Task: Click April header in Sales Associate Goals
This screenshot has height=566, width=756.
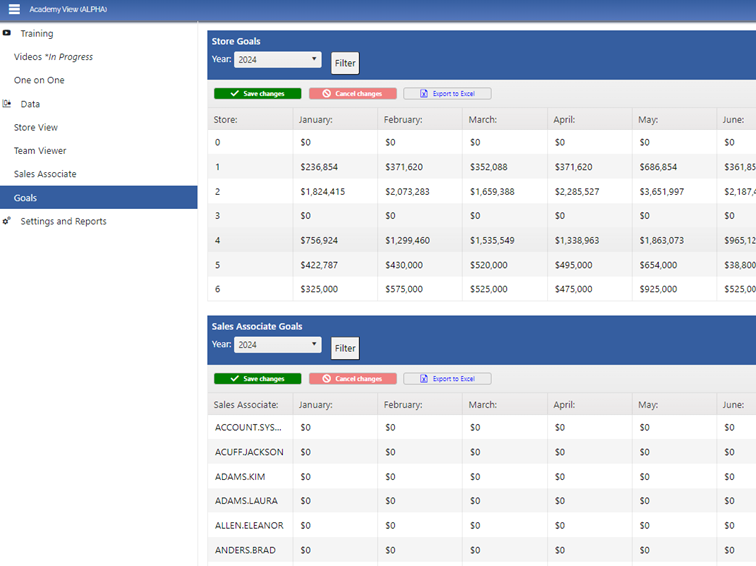Action: click(x=590, y=404)
